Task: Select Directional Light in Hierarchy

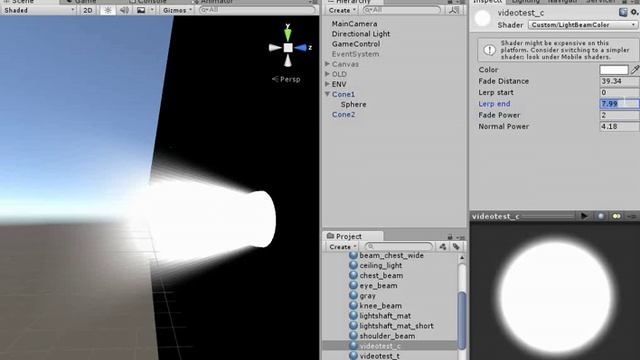Action: click(x=361, y=34)
